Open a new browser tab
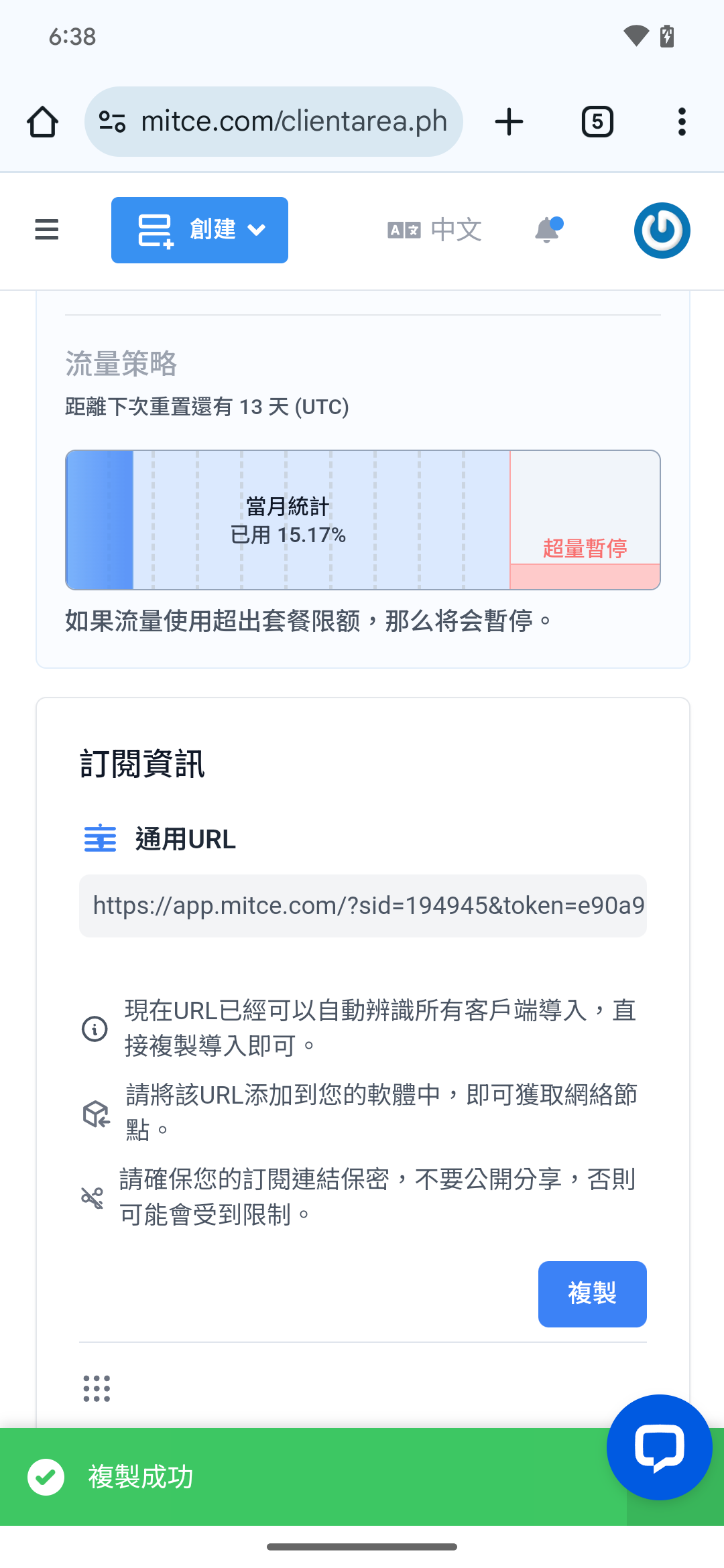The height and width of the screenshot is (1568, 724). pos(509,122)
